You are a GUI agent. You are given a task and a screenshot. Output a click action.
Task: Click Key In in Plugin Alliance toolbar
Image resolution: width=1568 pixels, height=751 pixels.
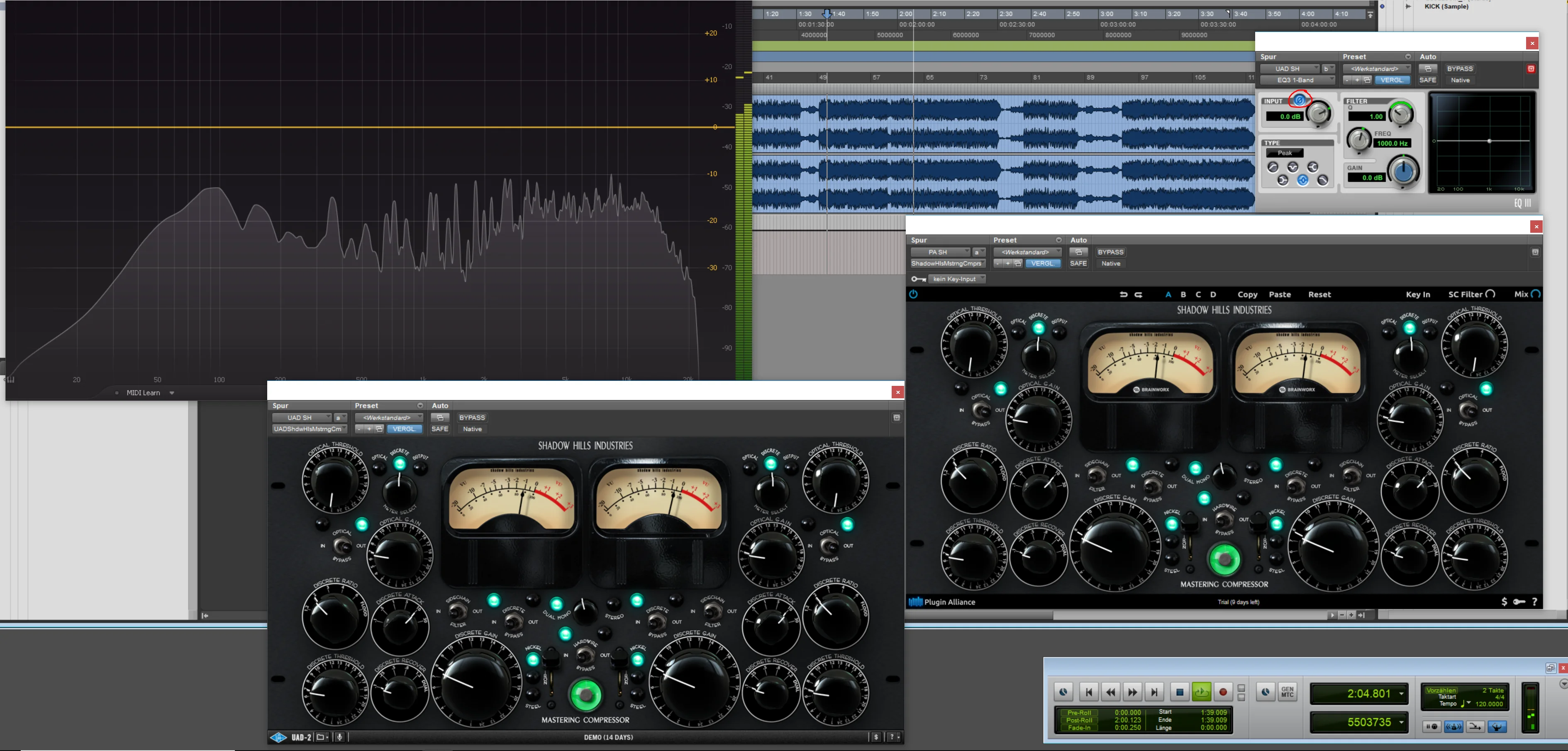(1418, 295)
